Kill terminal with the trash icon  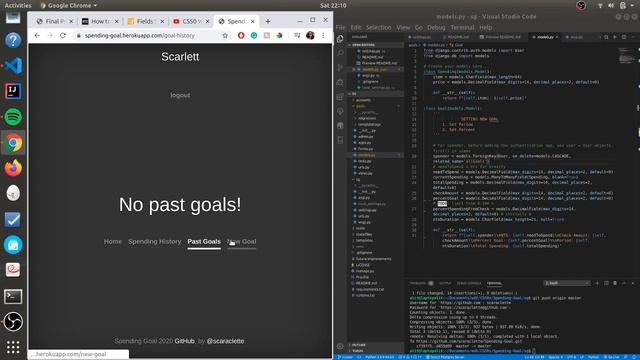[x=615, y=283]
